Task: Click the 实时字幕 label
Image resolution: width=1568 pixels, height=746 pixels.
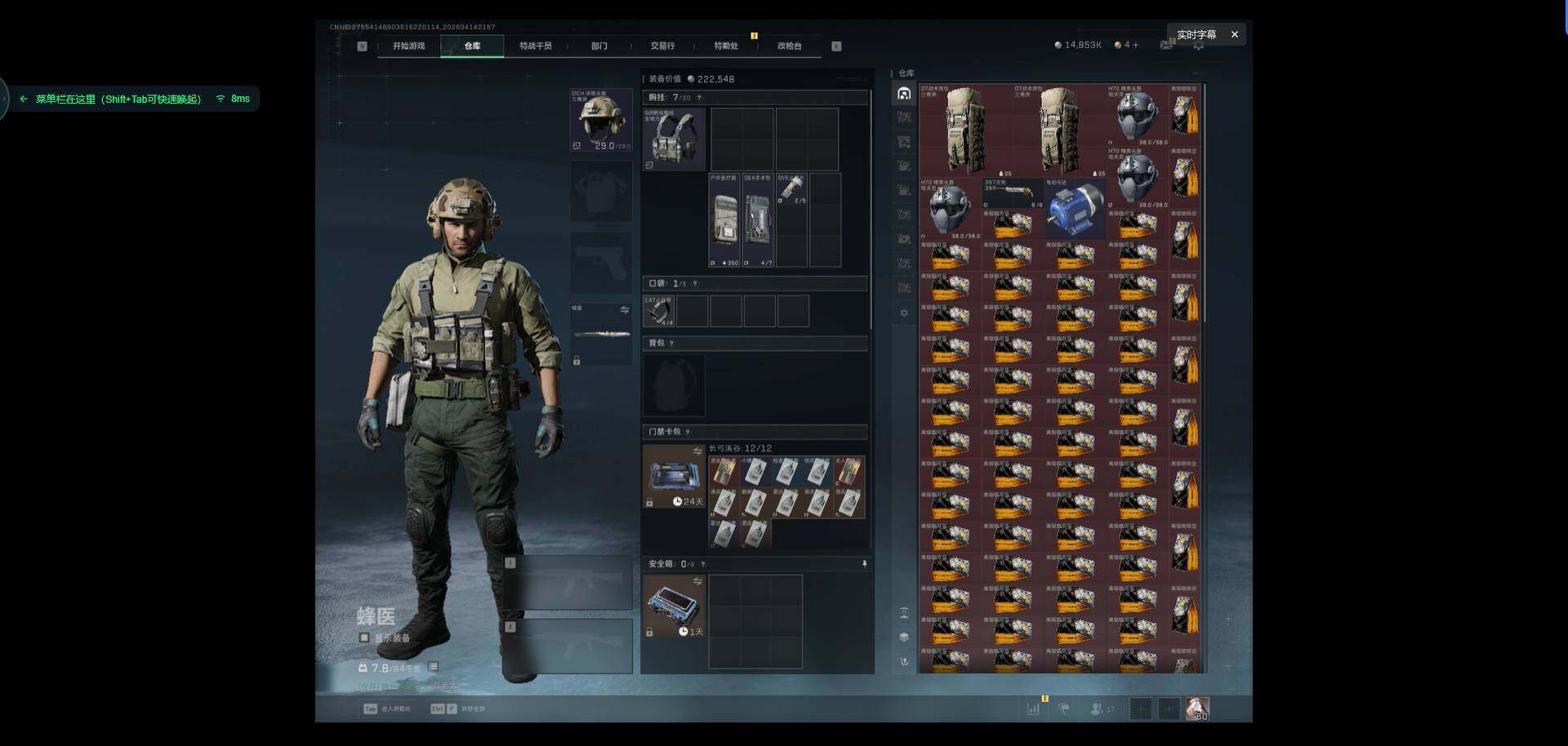Action: (x=1196, y=34)
